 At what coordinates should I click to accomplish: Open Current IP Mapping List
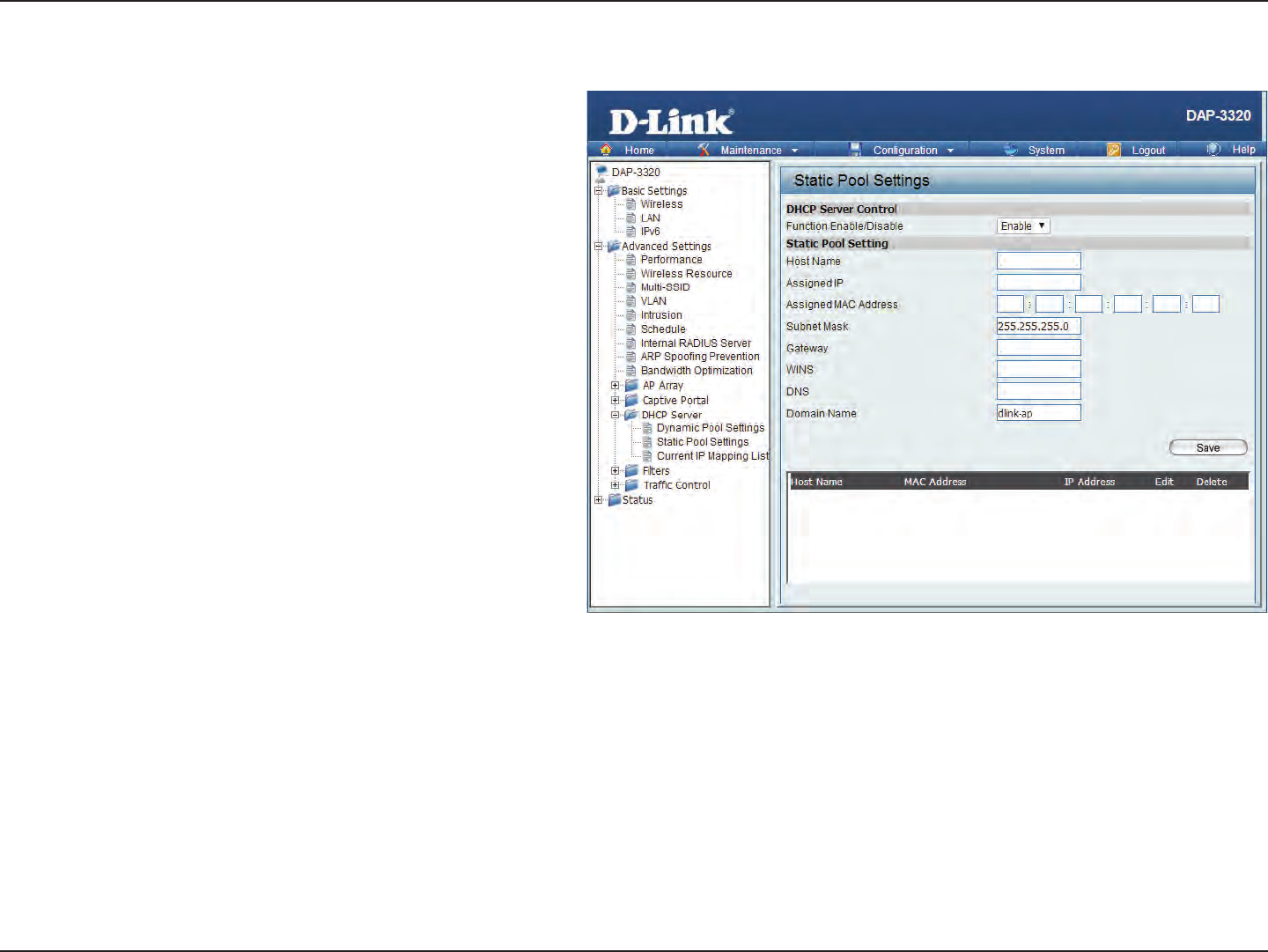[713, 456]
